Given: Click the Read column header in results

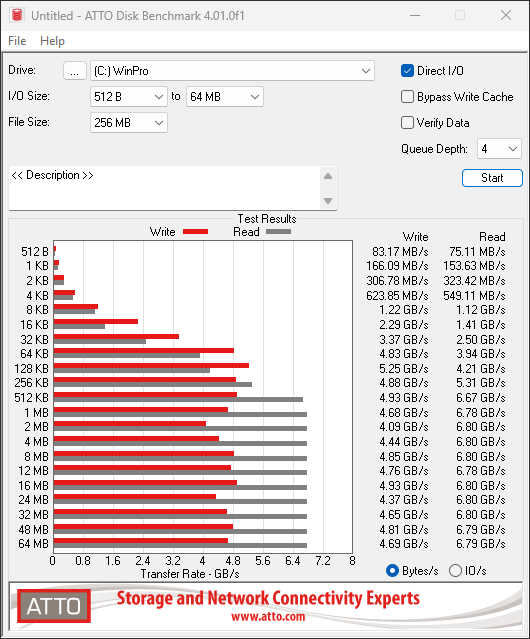Looking at the screenshot, I should click(492, 237).
